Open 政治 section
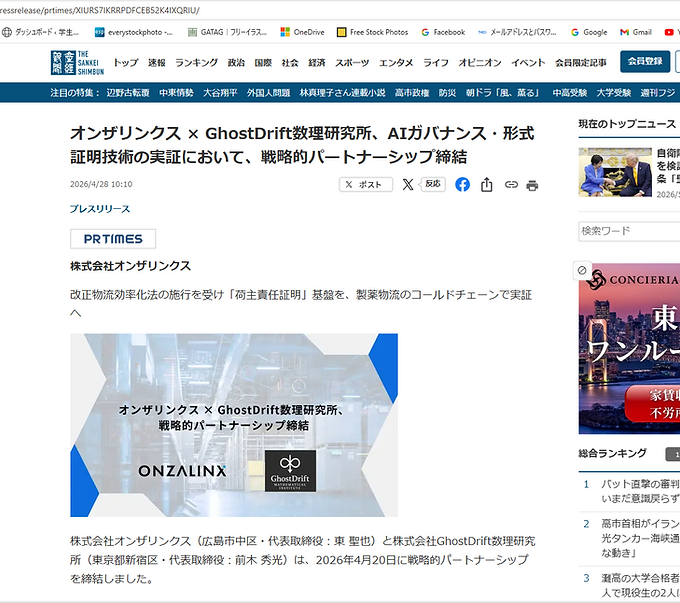Screen dimensions: 680x603 tap(236, 63)
